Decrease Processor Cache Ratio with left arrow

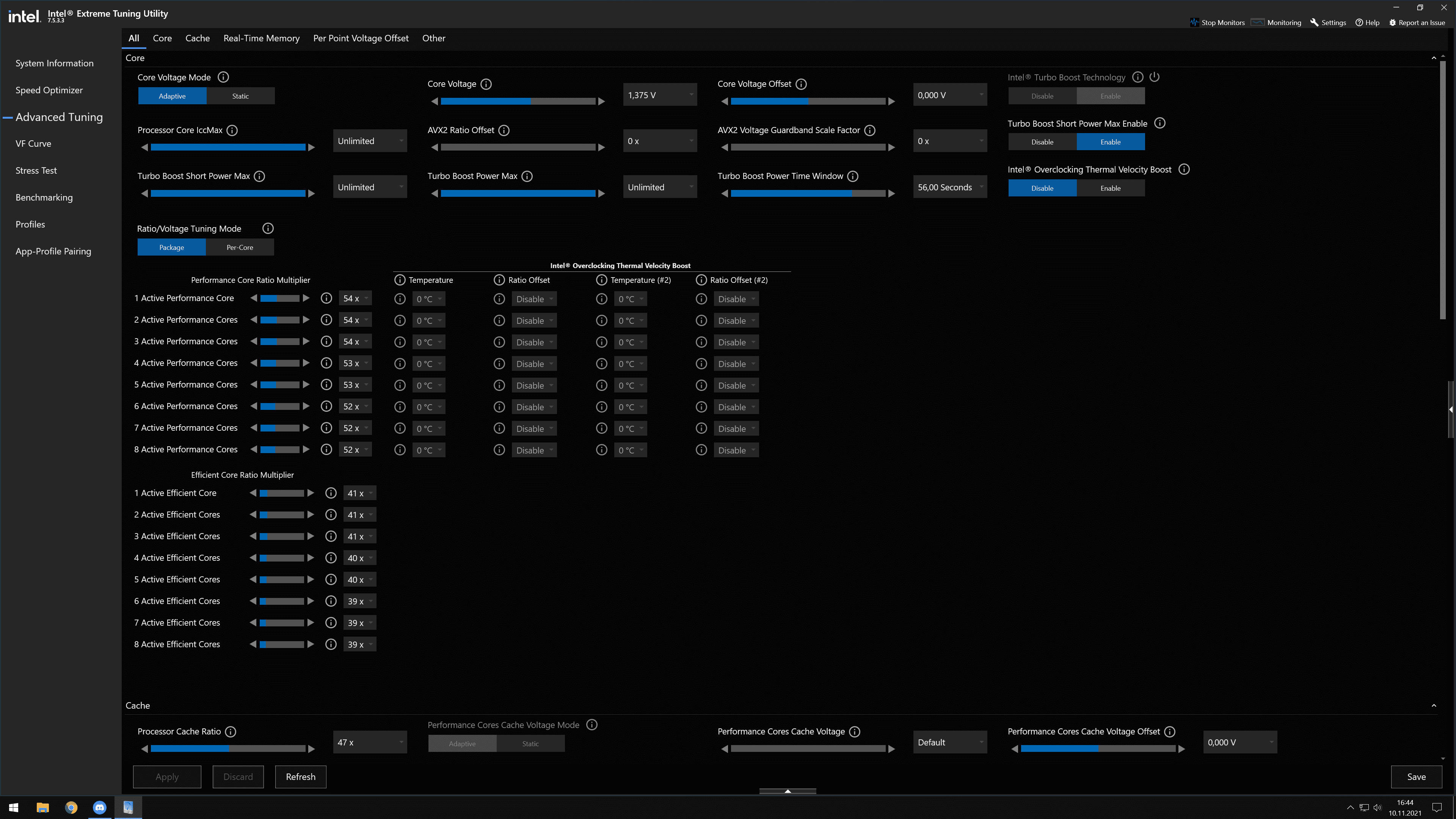point(145,749)
